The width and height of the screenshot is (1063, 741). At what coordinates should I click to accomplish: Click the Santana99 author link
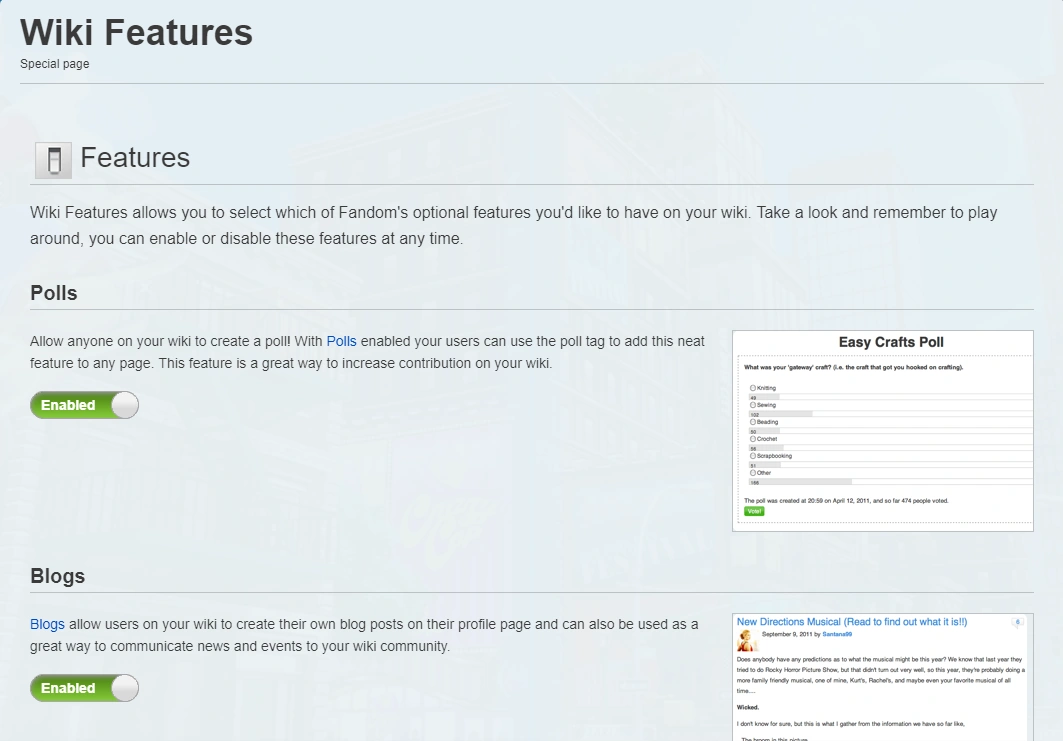coord(837,634)
